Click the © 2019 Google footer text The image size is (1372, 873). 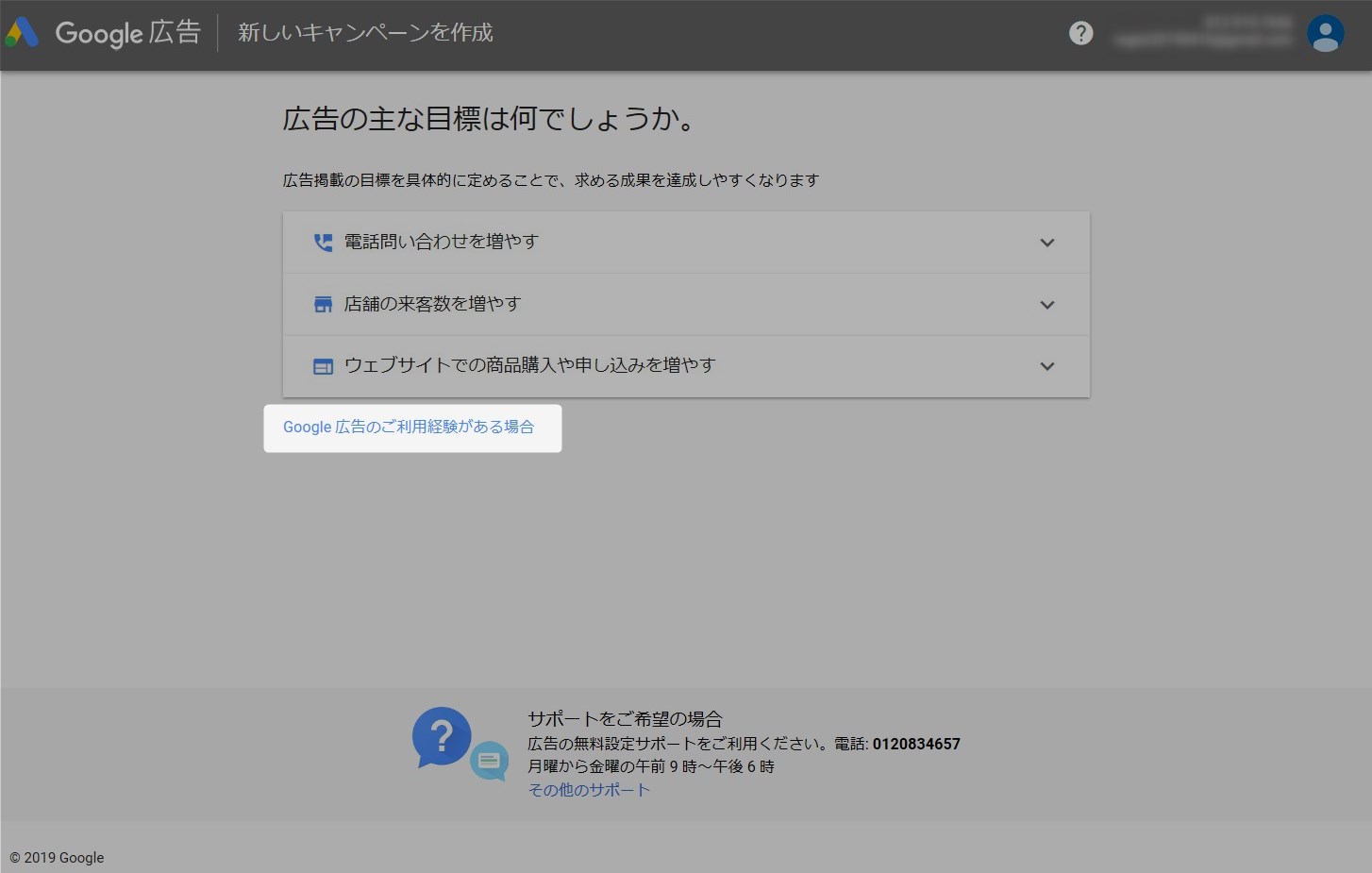[57, 858]
